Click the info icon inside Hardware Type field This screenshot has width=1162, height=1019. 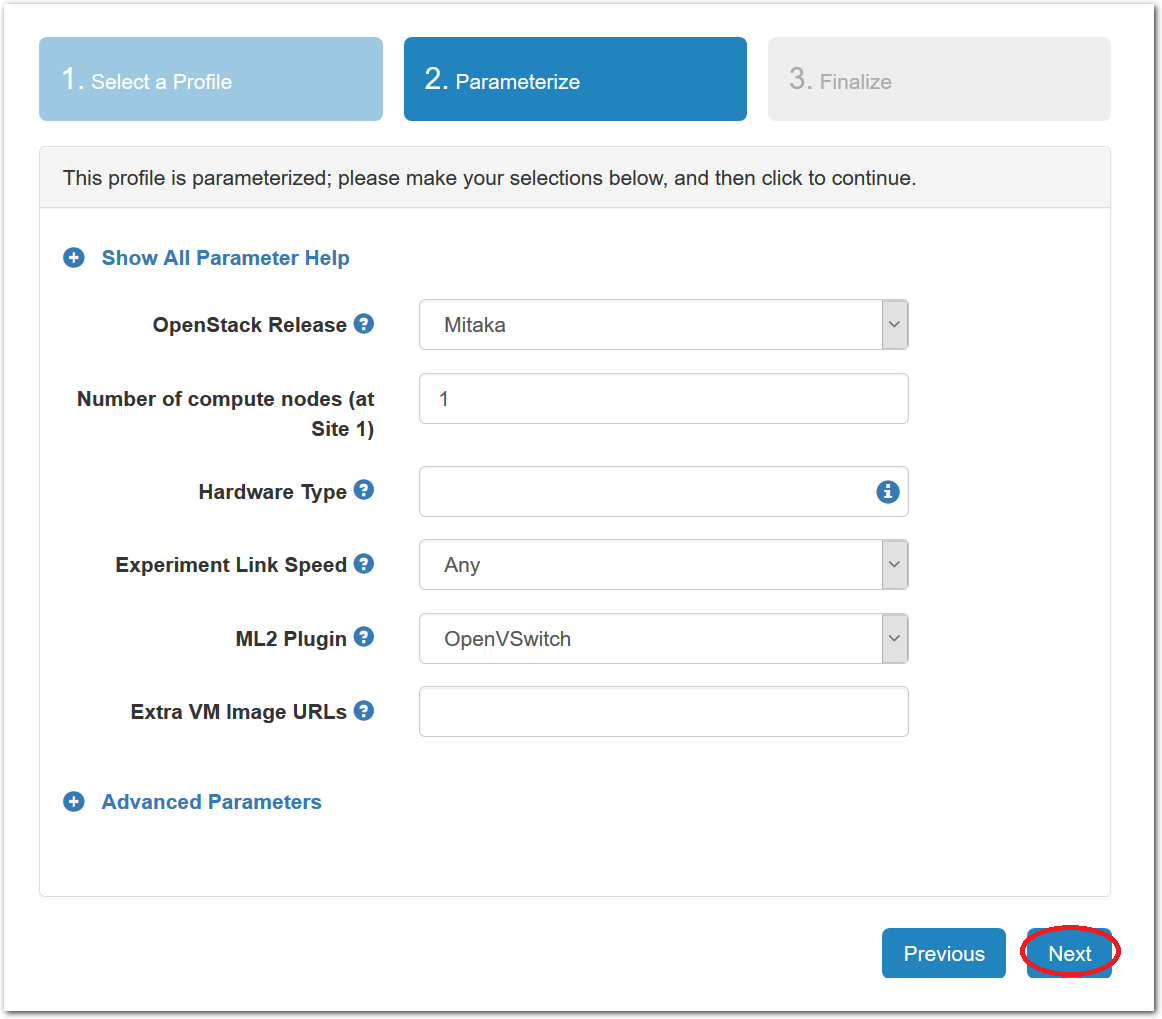888,491
